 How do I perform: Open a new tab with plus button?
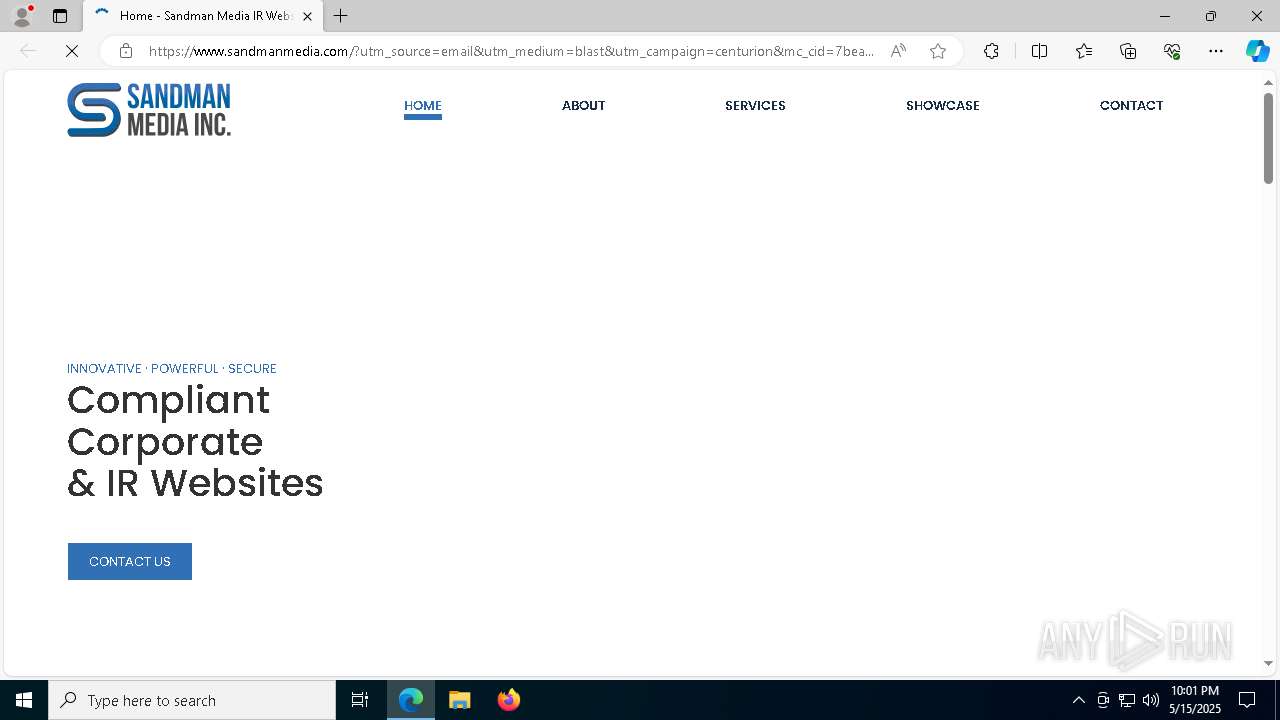click(341, 16)
